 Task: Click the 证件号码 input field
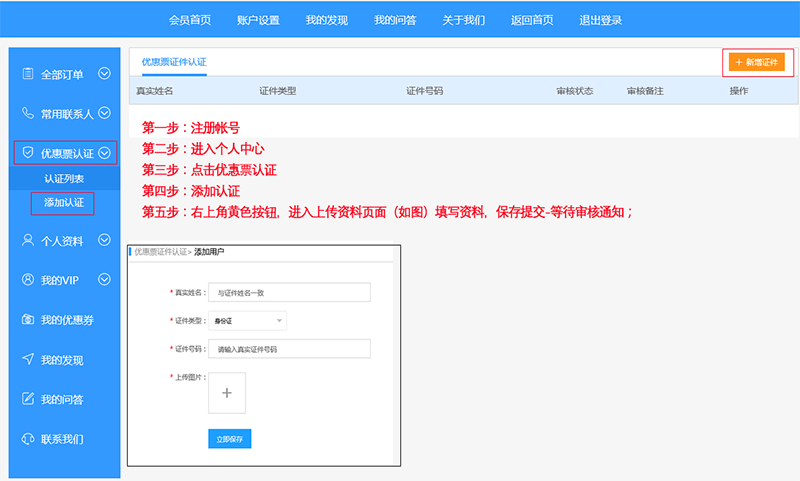click(289, 349)
